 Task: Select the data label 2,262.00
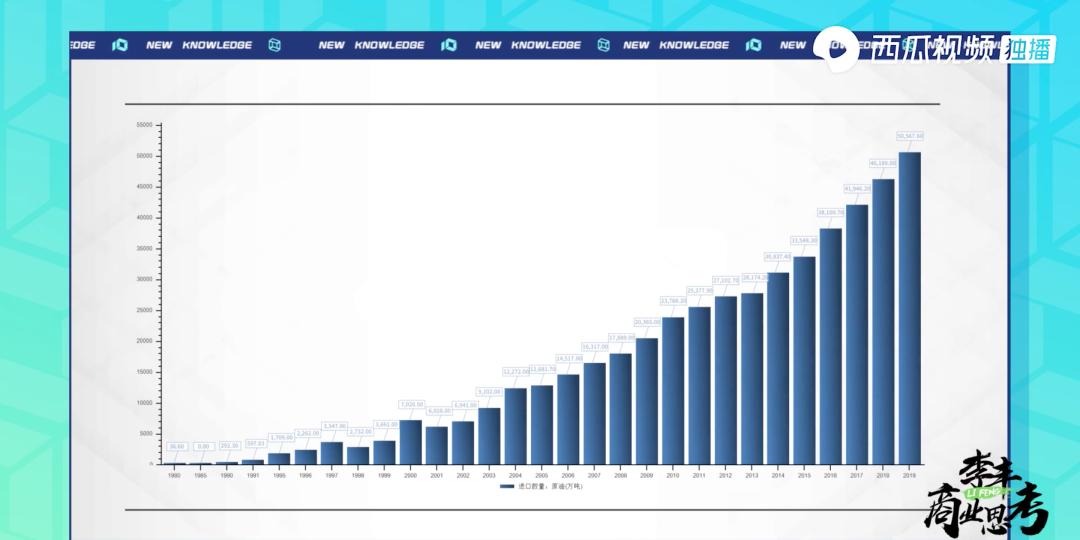tap(307, 433)
